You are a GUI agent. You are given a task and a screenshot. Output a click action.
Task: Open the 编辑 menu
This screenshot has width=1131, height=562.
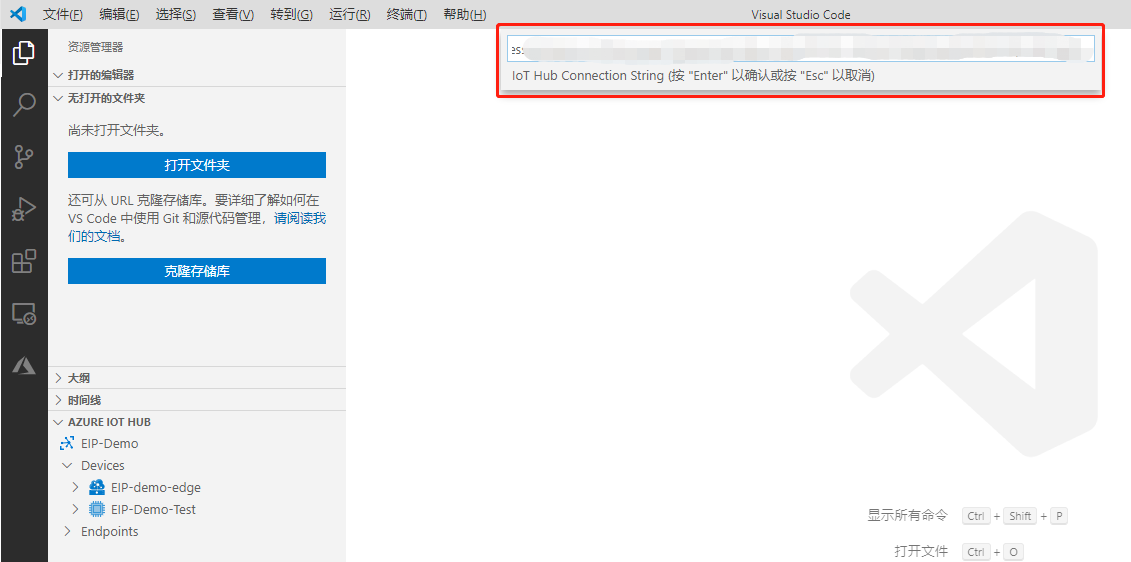pos(119,14)
